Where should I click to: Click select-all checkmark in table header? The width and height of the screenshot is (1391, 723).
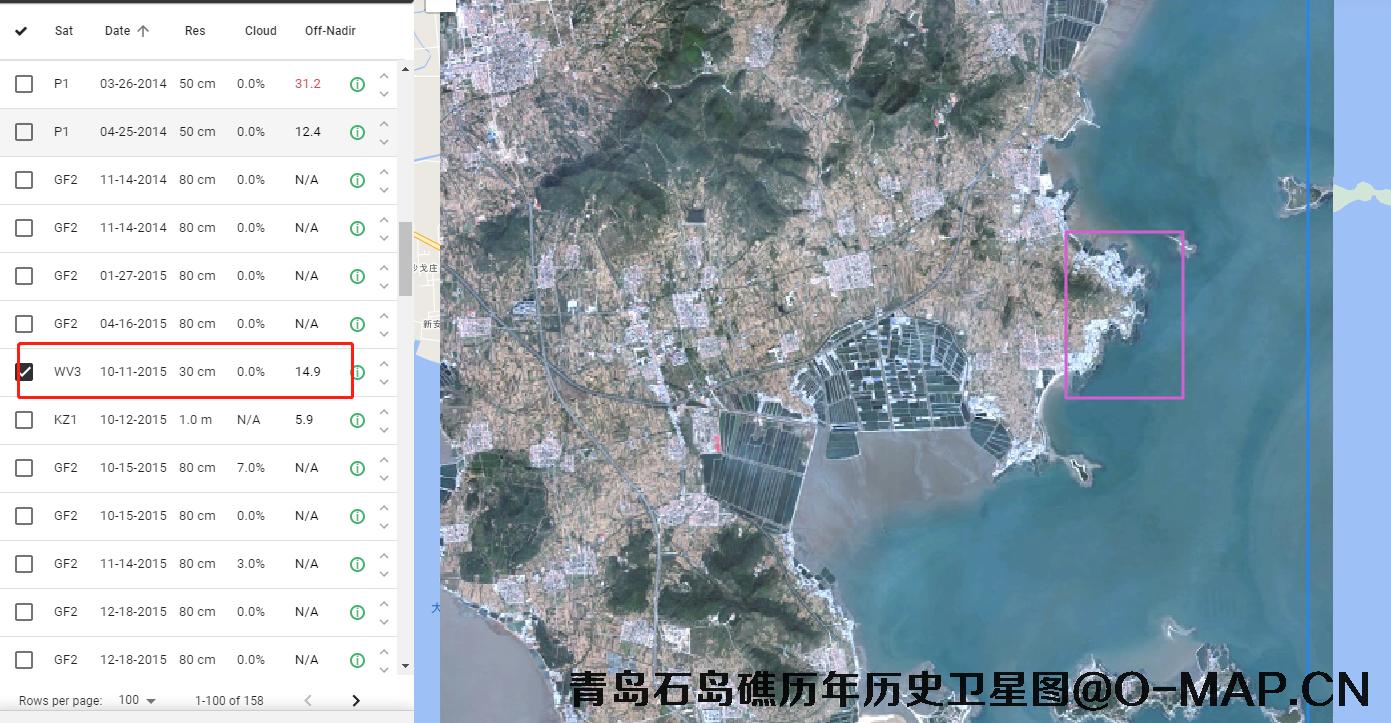tap(21, 31)
